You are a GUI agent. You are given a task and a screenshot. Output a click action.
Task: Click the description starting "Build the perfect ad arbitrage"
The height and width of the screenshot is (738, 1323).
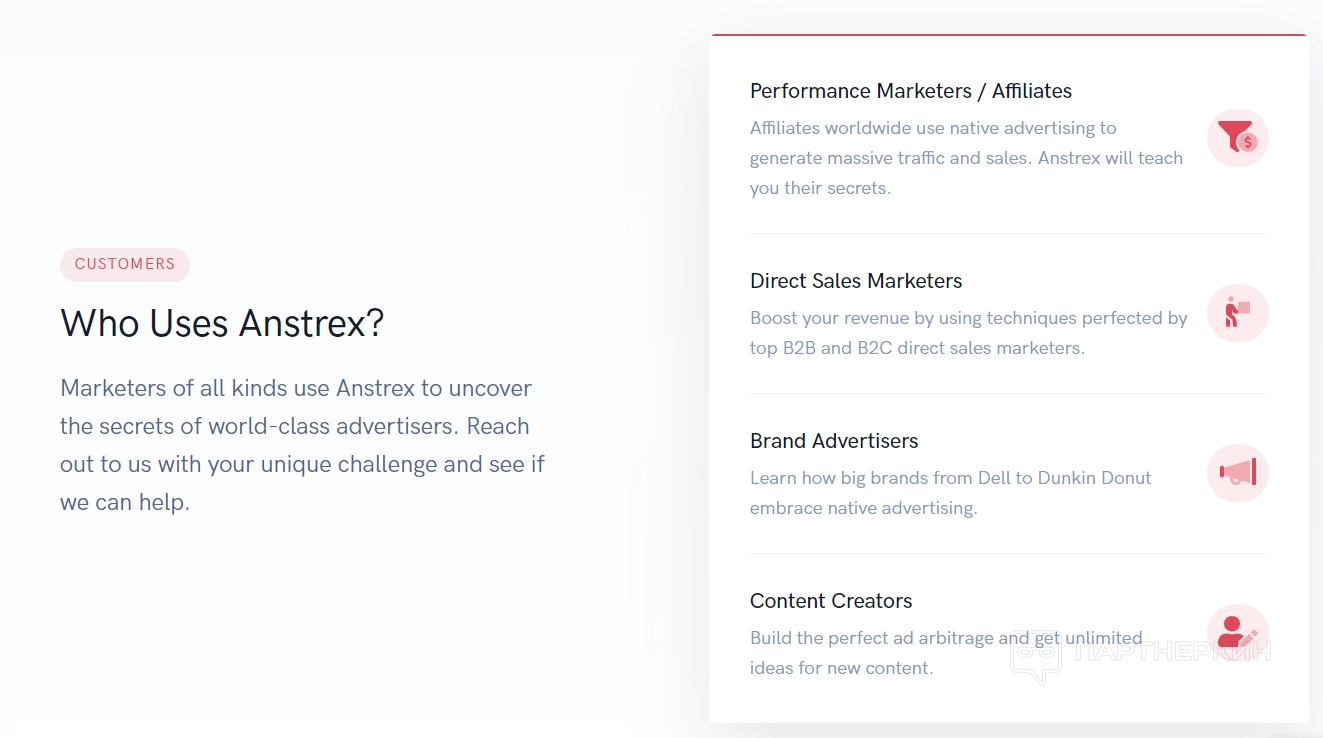945,653
